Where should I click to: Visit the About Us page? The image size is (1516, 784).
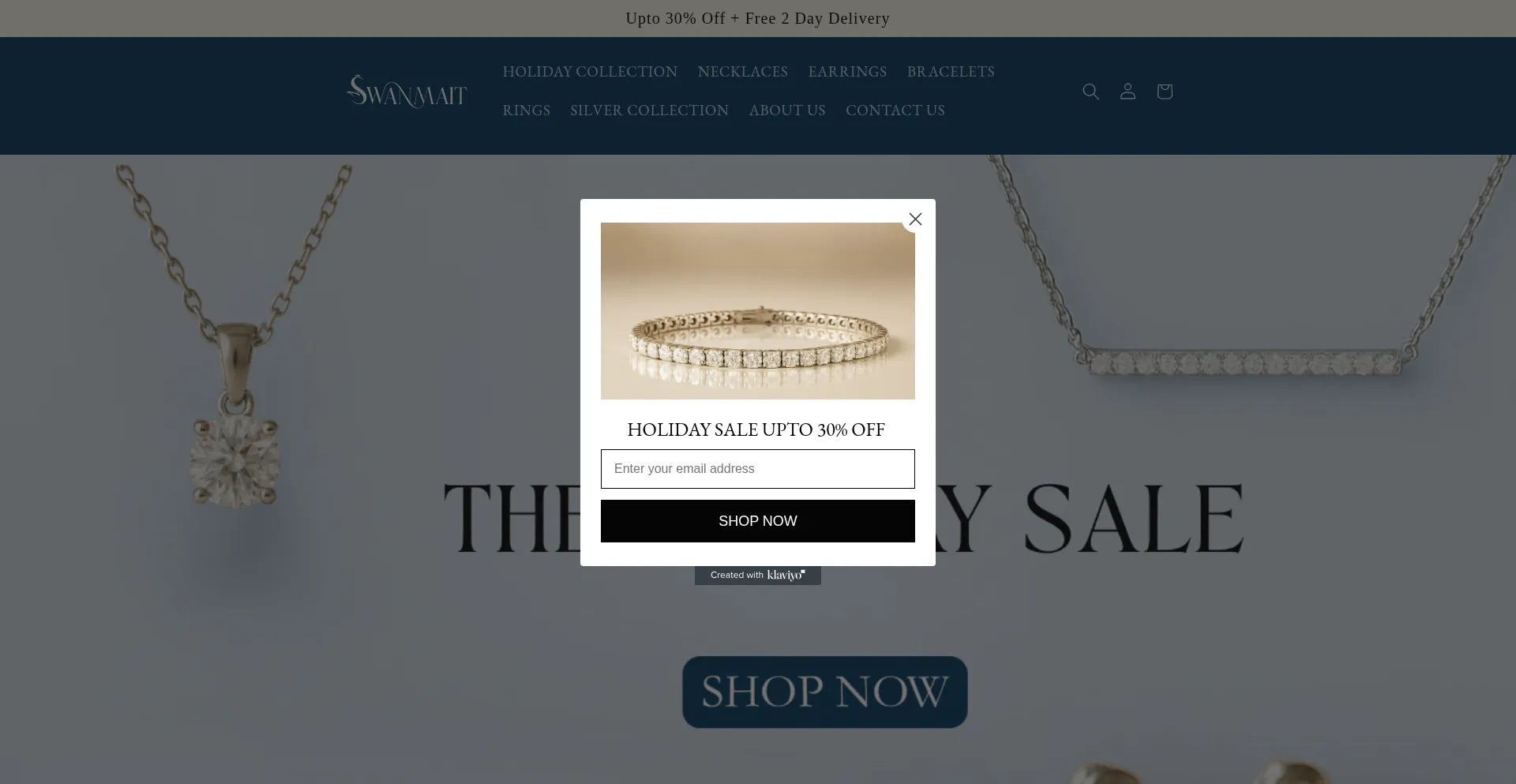pyautogui.click(x=787, y=111)
